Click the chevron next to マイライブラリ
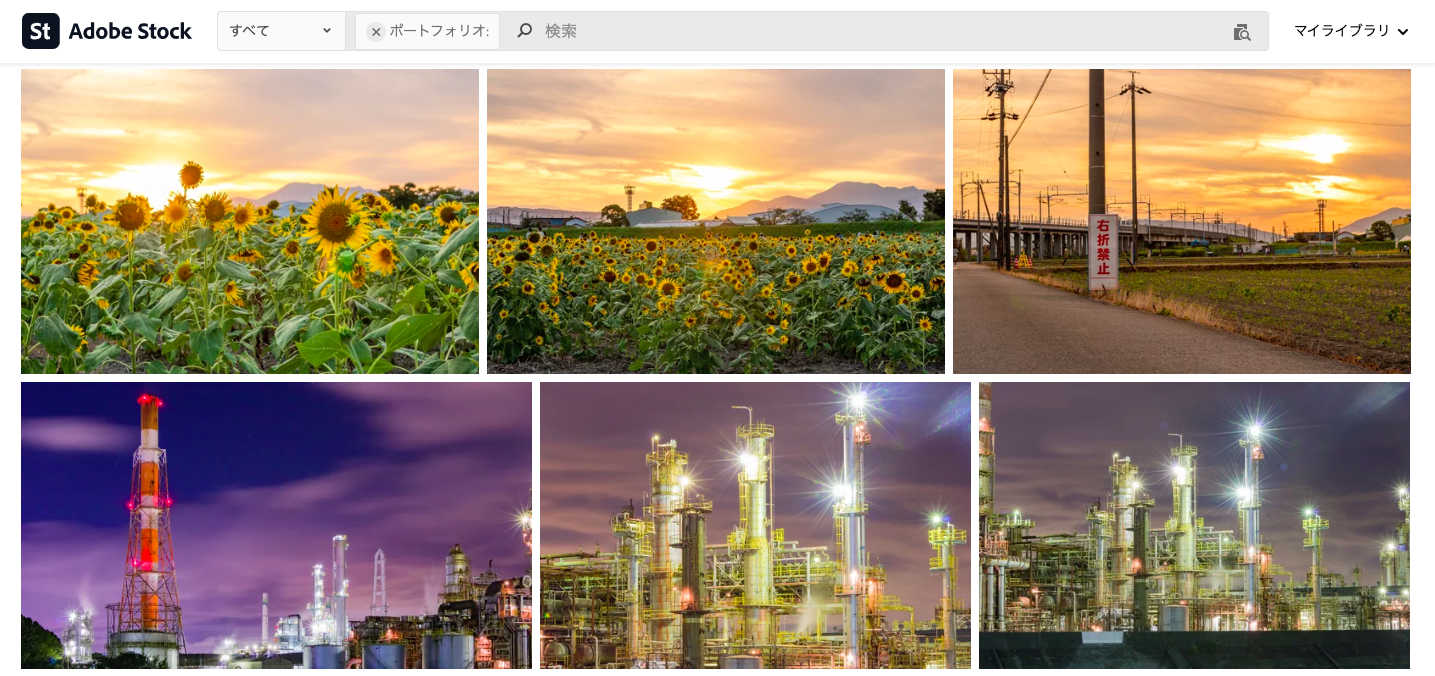 click(1403, 32)
